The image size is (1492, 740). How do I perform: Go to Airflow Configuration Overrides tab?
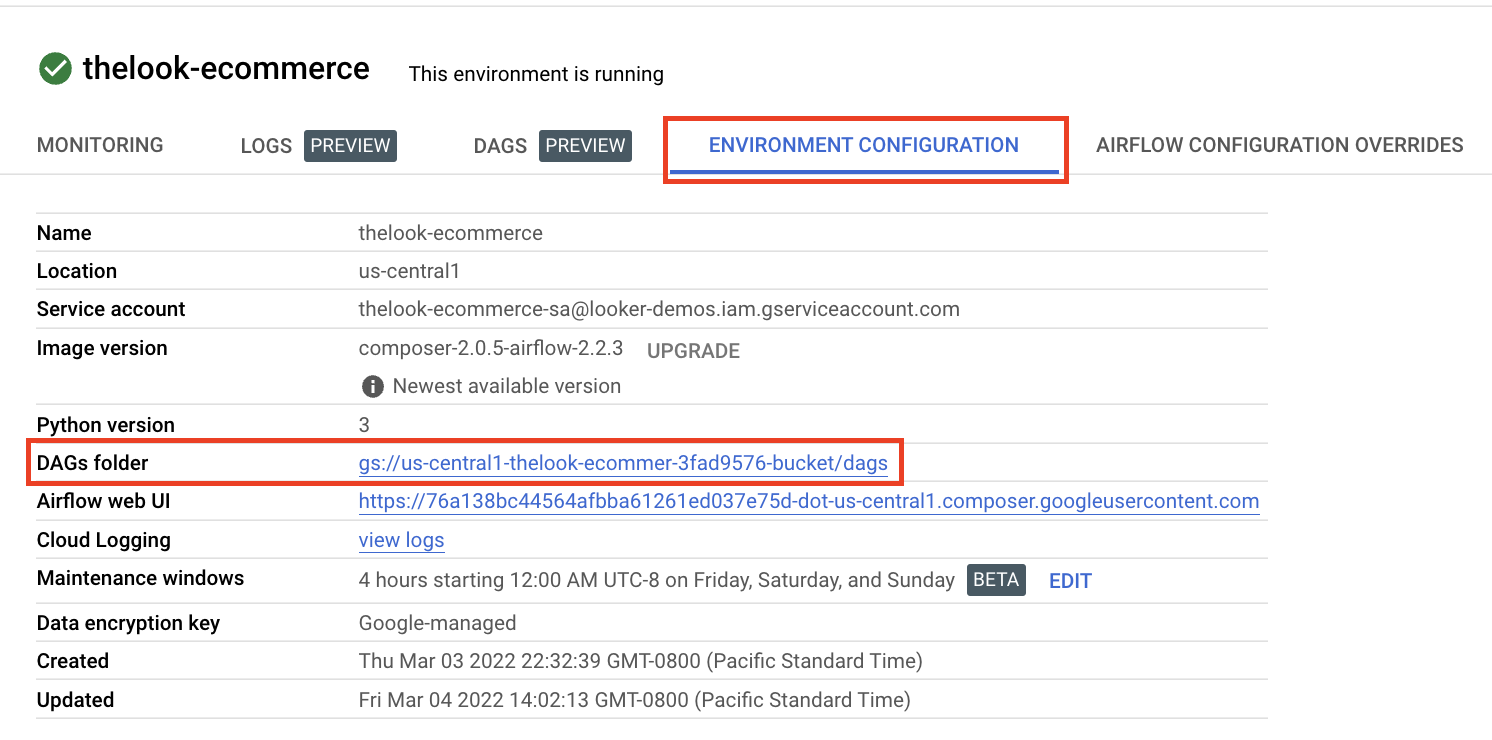coord(1279,145)
